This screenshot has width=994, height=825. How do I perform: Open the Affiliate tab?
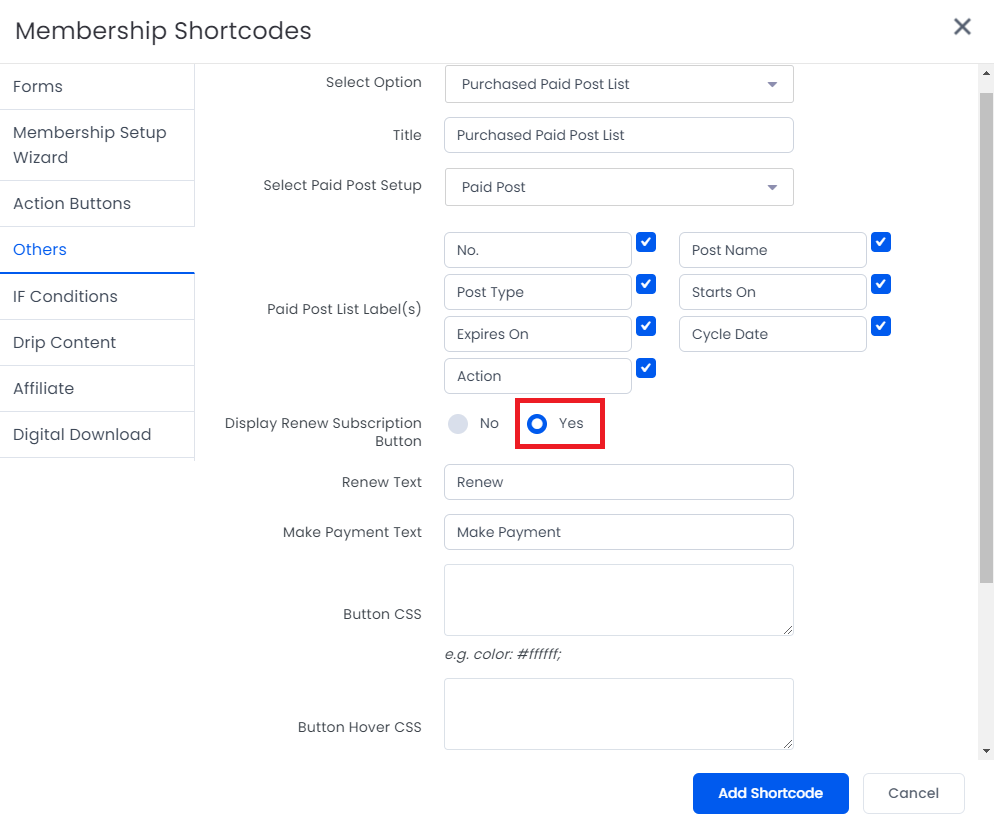point(97,389)
